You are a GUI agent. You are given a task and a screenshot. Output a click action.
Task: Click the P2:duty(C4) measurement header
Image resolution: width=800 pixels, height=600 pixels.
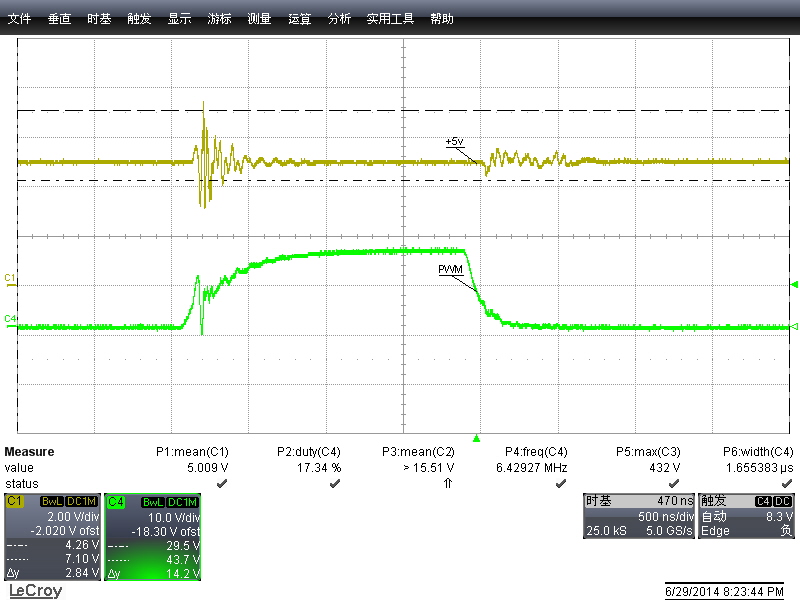(309, 452)
